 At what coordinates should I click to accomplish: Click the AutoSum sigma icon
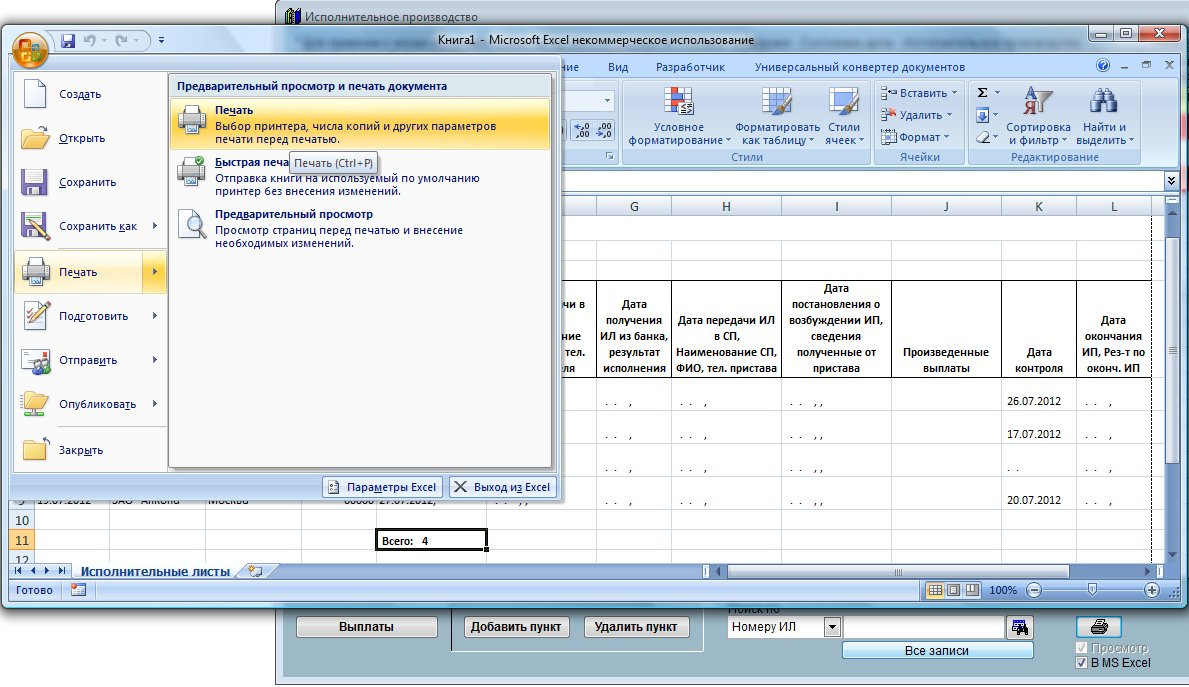[x=982, y=92]
